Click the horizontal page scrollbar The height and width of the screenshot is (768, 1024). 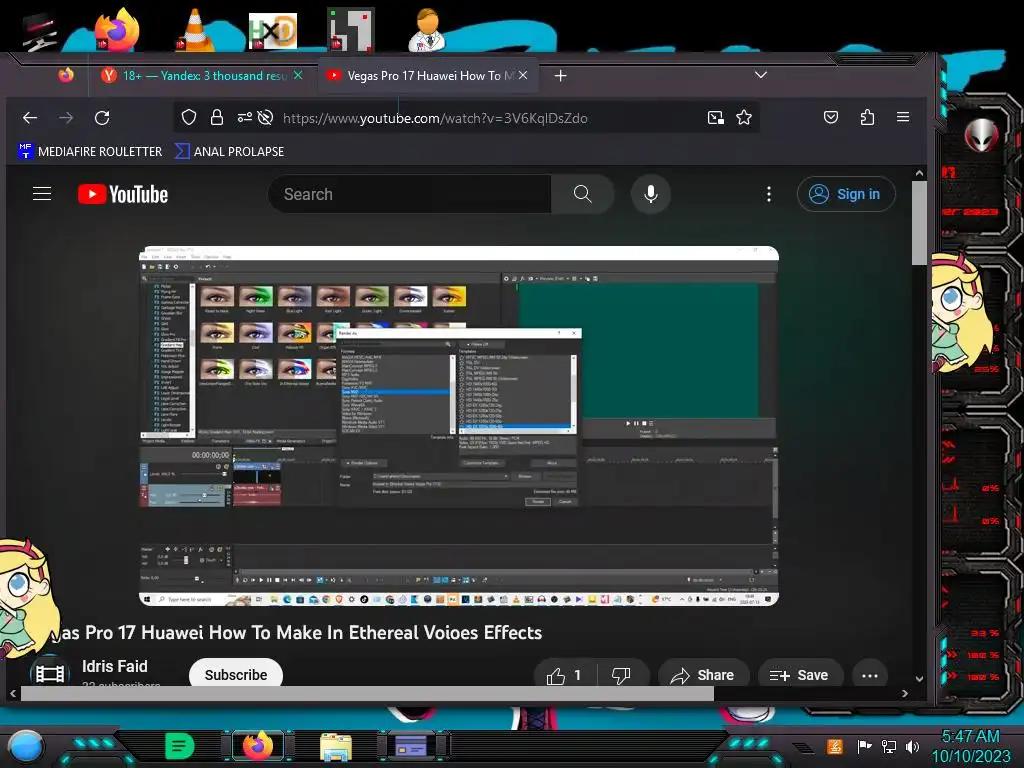367,694
